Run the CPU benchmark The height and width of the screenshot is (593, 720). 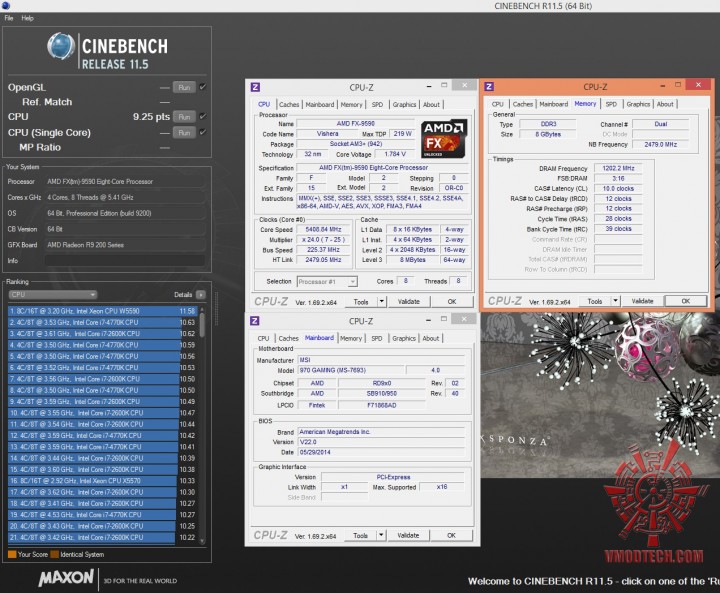[184, 117]
